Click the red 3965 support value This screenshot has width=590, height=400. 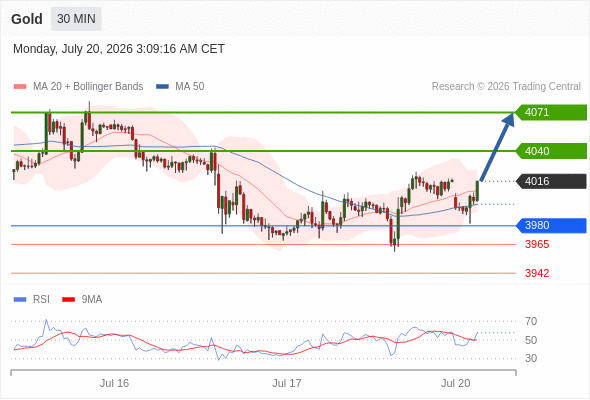coord(537,244)
